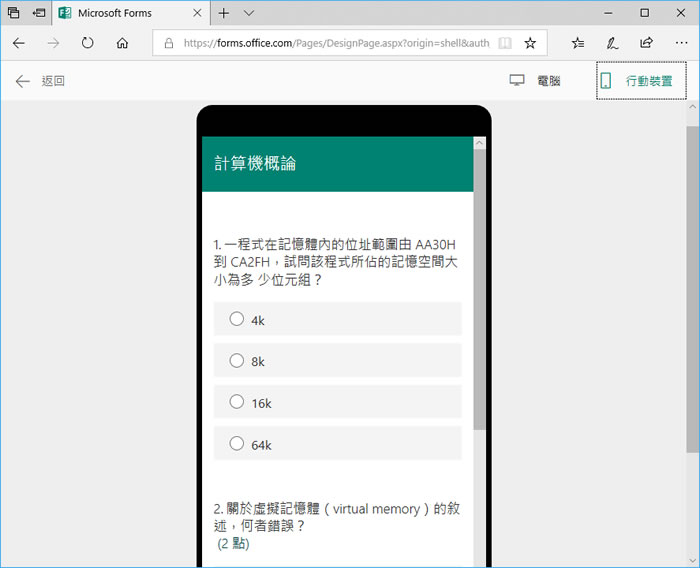Click the phone preview scroll up arrow
Viewport: 700px width, 568px height.
point(479,143)
